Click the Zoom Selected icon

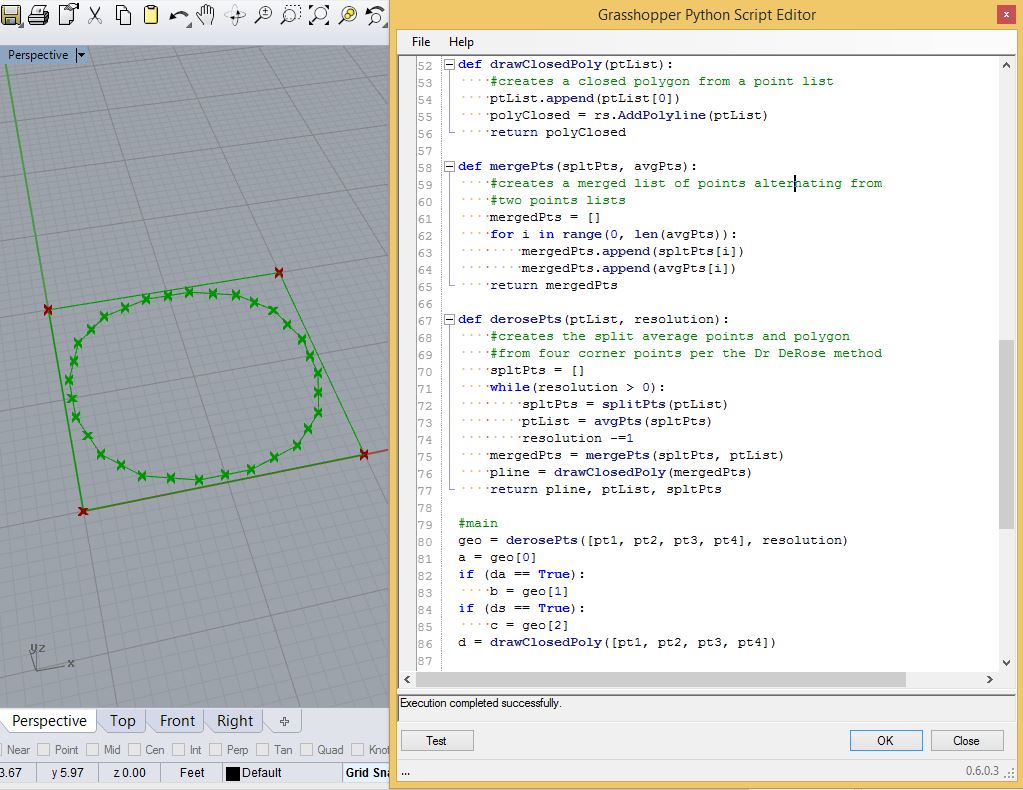[x=348, y=15]
